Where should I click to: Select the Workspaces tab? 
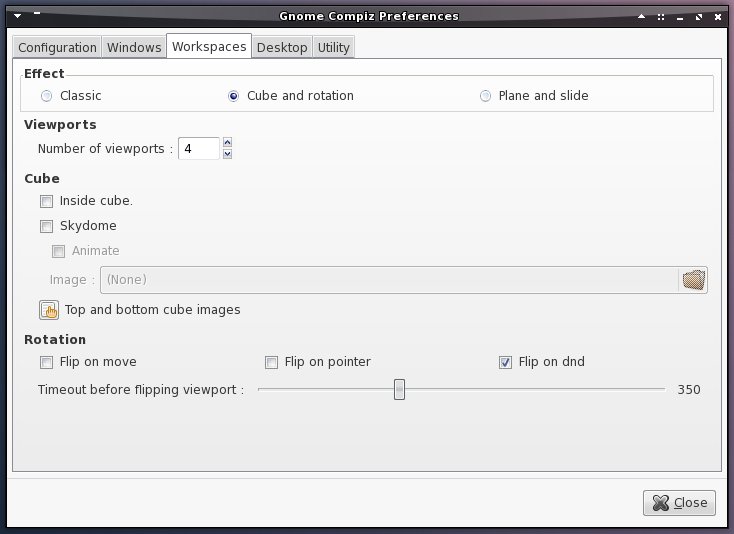pos(209,46)
